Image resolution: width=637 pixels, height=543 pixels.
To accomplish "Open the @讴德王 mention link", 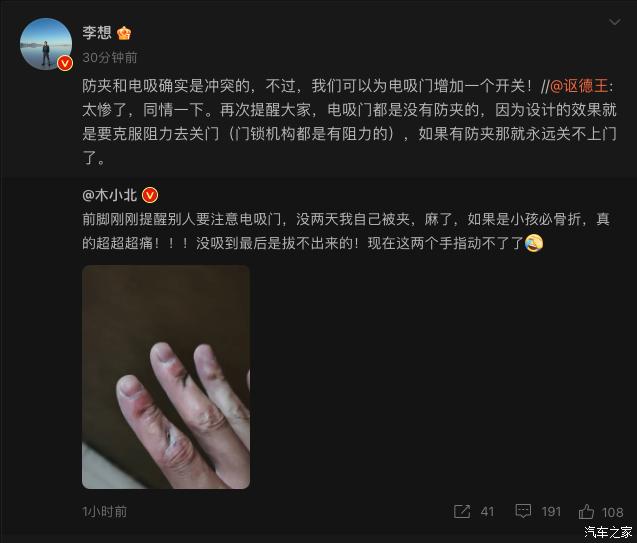I will [579, 86].
